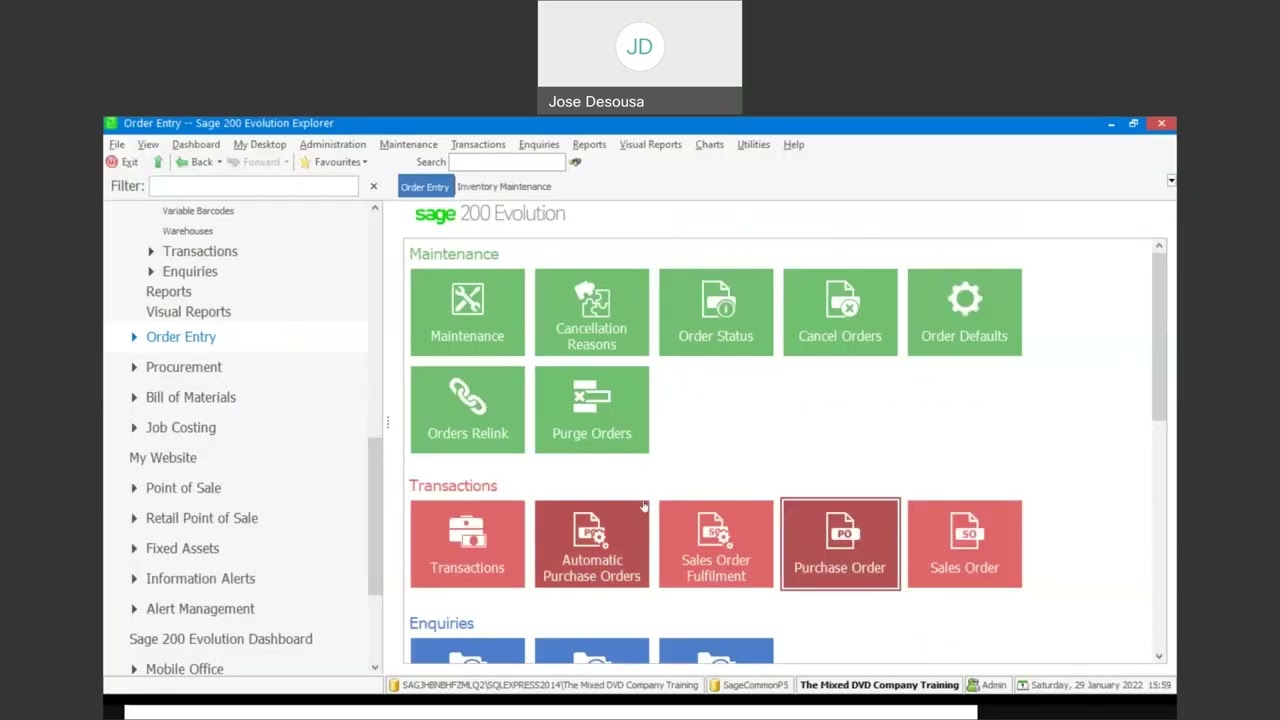
Task: Click the main panel scroll-down arrow
Action: tap(1159, 656)
